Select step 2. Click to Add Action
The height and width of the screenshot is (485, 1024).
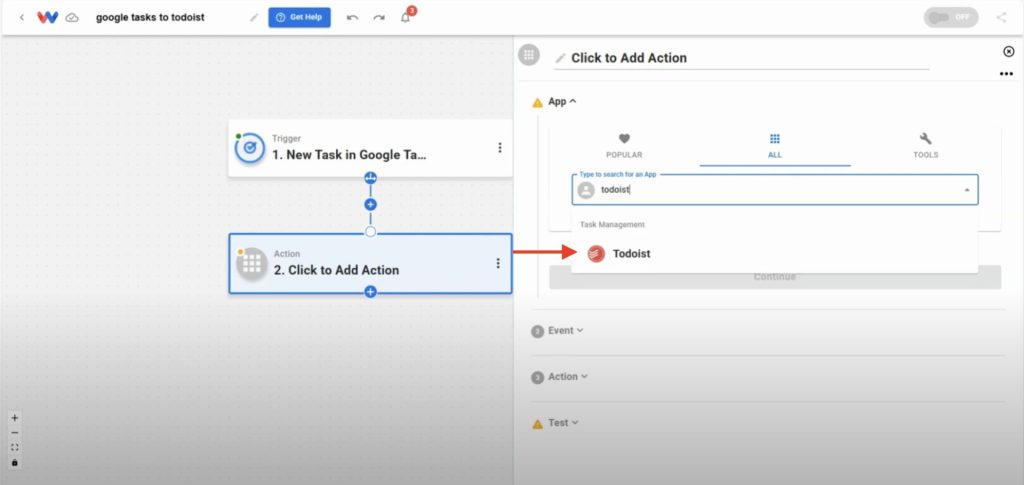[x=370, y=264]
